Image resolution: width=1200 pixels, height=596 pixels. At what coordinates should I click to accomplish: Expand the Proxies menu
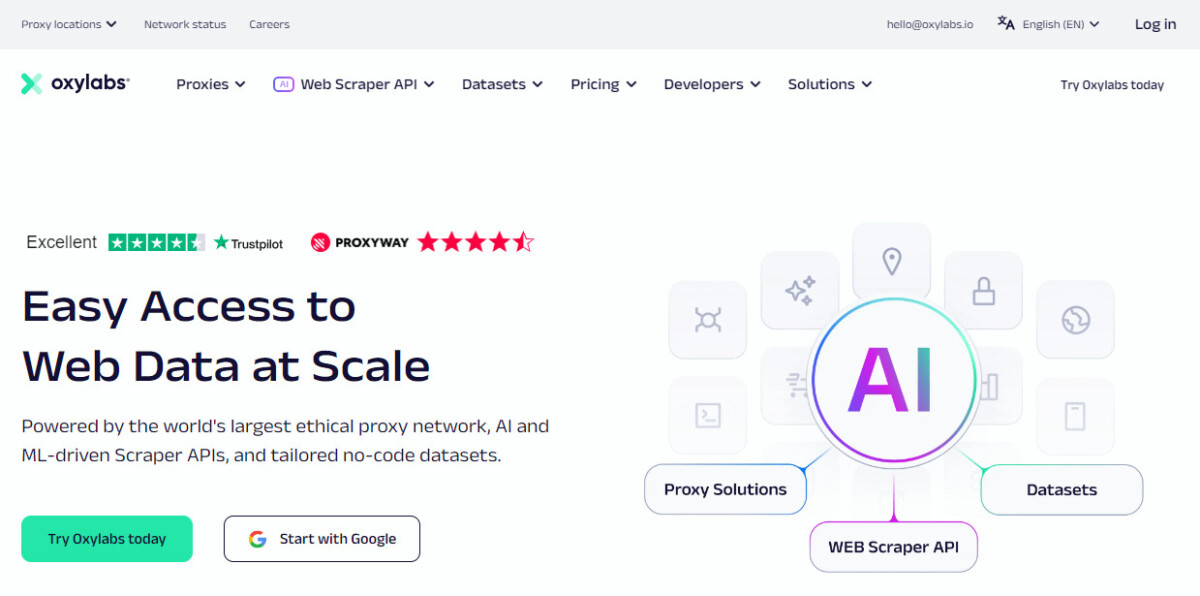[211, 84]
